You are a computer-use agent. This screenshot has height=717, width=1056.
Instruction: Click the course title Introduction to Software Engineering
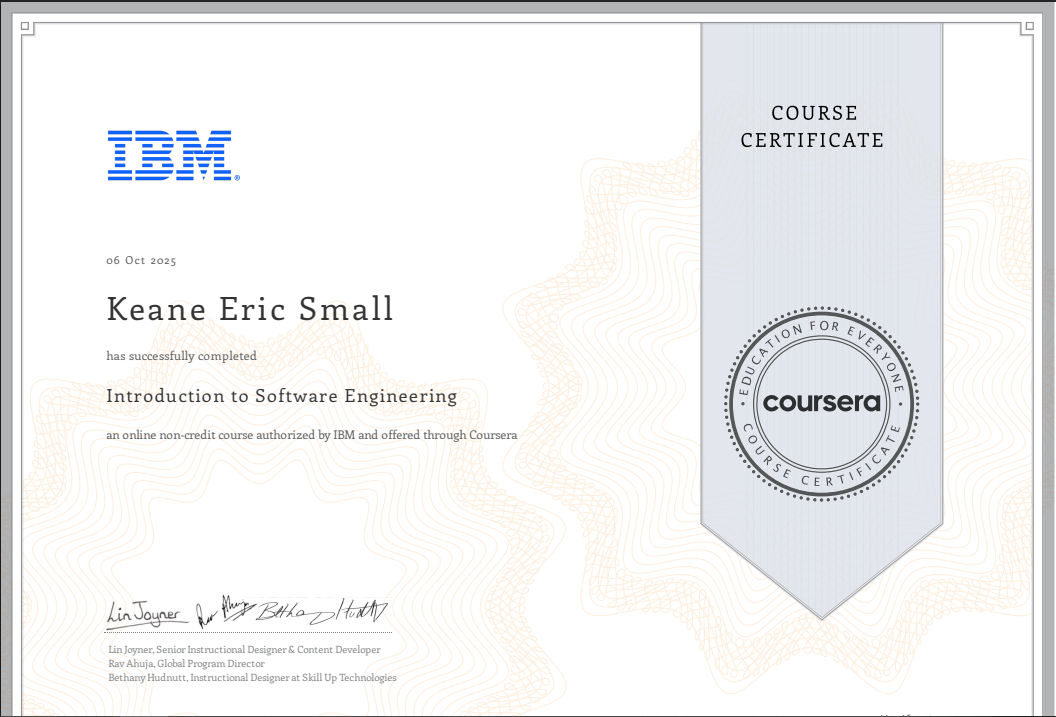(x=282, y=396)
